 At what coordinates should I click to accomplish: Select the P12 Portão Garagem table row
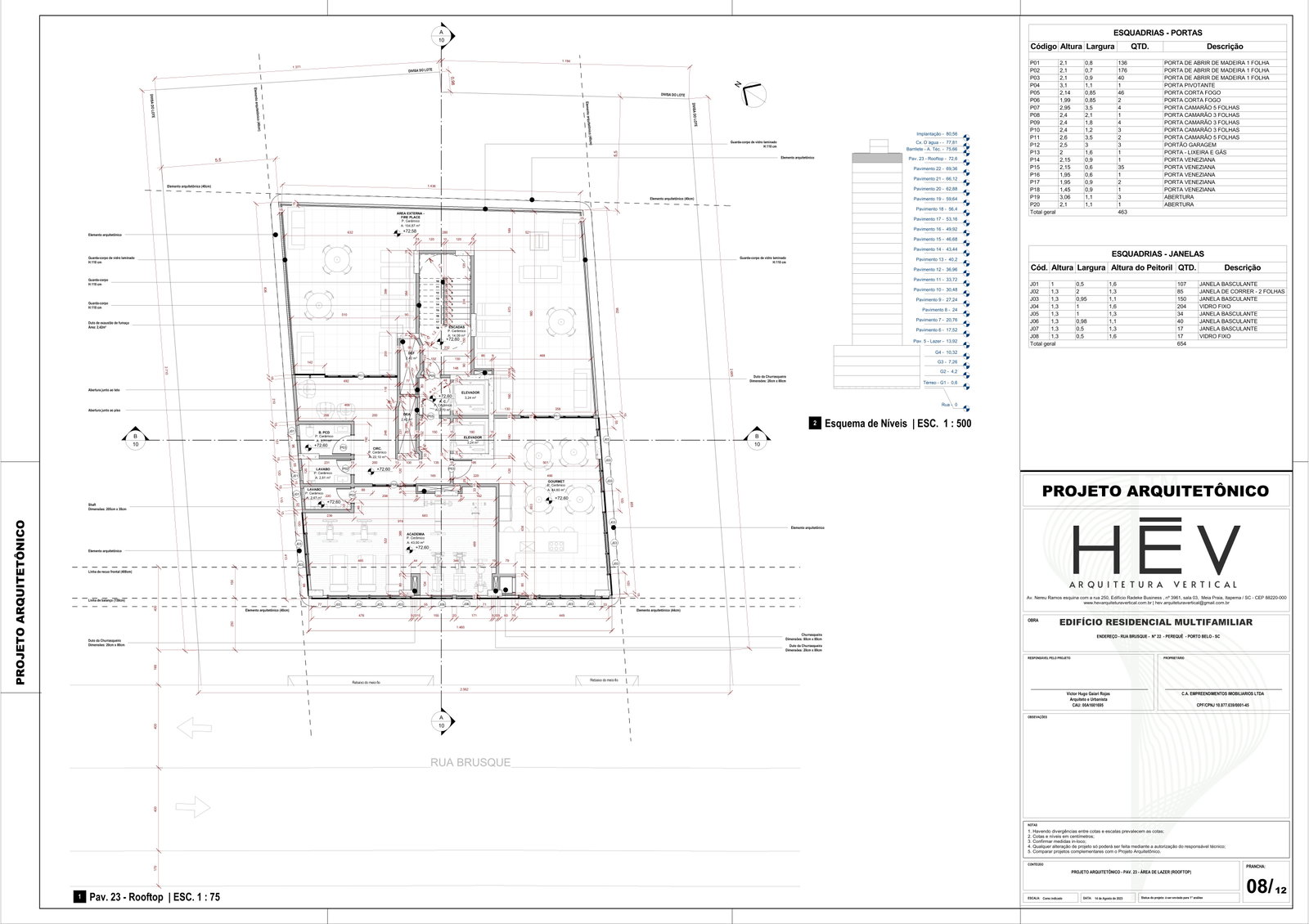pyautogui.click(x=1157, y=145)
